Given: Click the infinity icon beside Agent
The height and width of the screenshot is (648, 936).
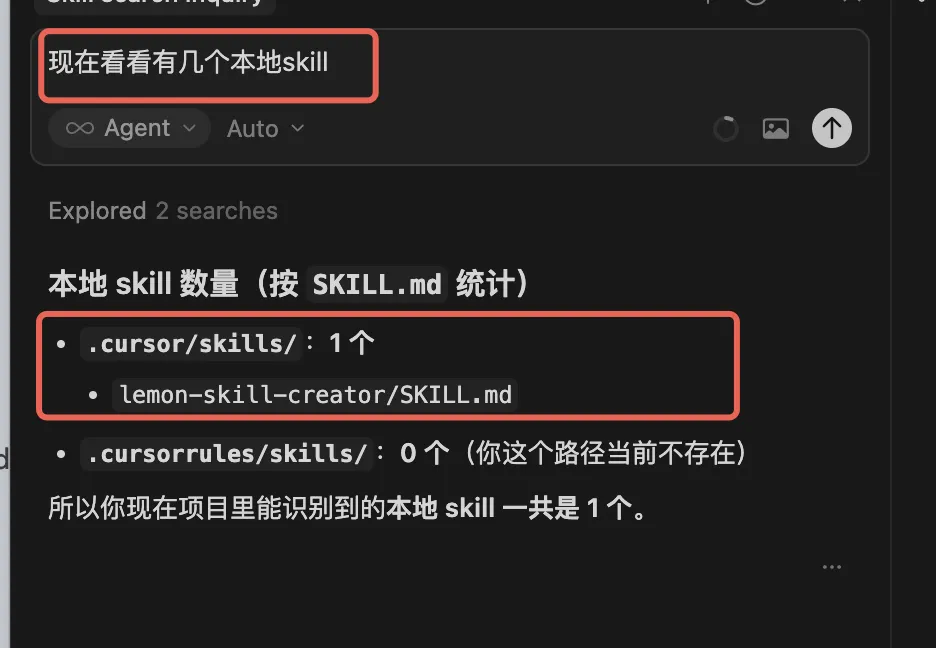Looking at the screenshot, I should tap(80, 128).
